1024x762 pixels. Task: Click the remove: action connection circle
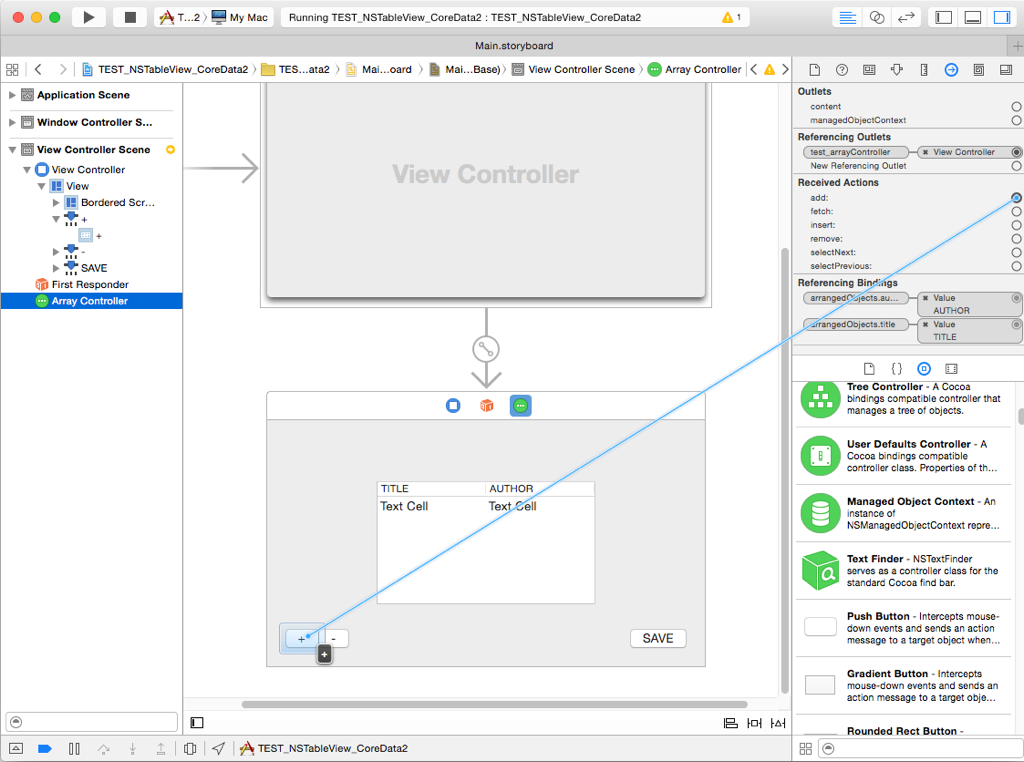1016,239
